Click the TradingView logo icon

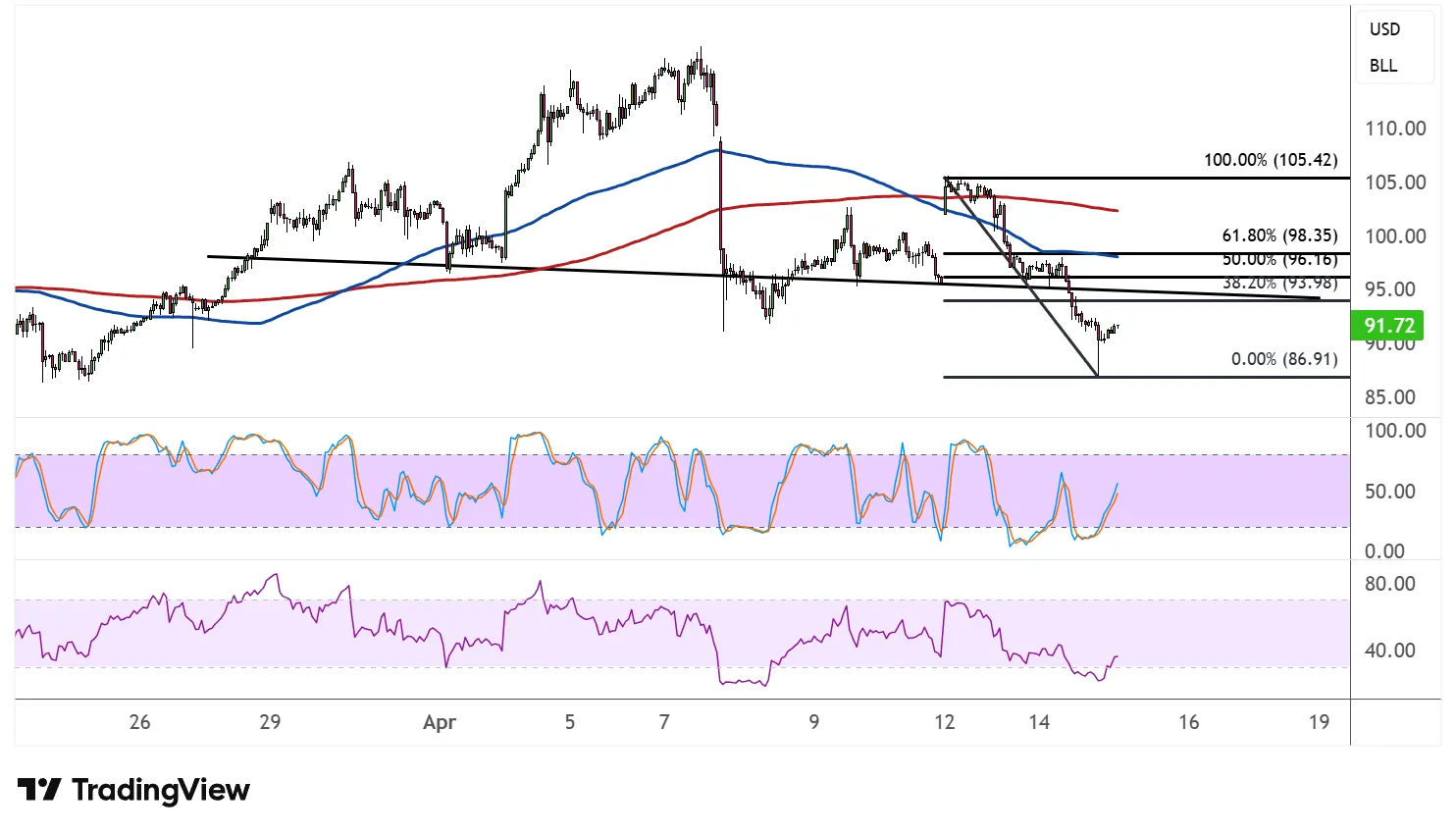[39, 790]
